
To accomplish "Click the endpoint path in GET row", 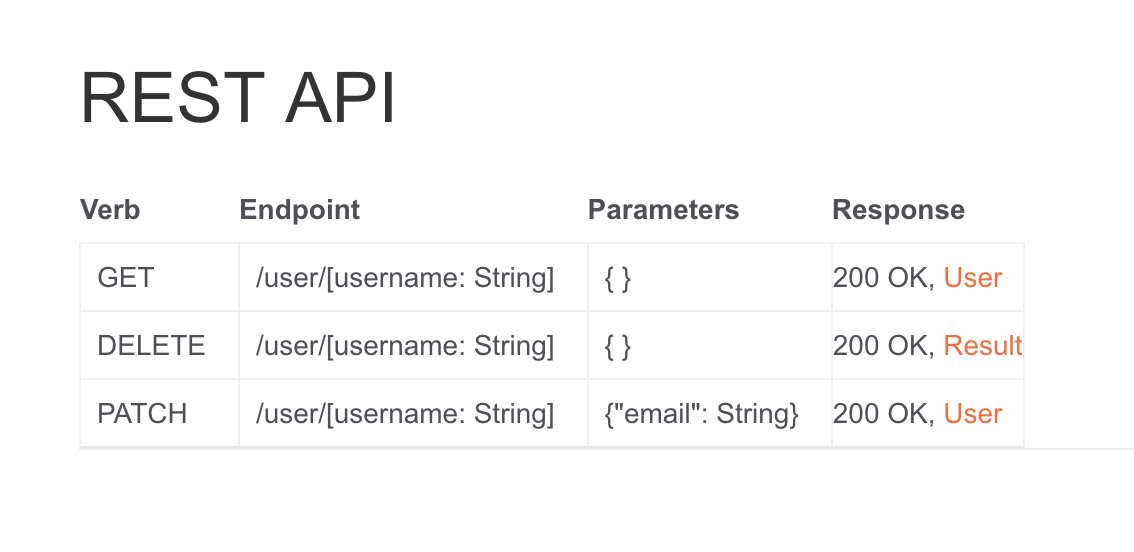I will (x=405, y=277).
